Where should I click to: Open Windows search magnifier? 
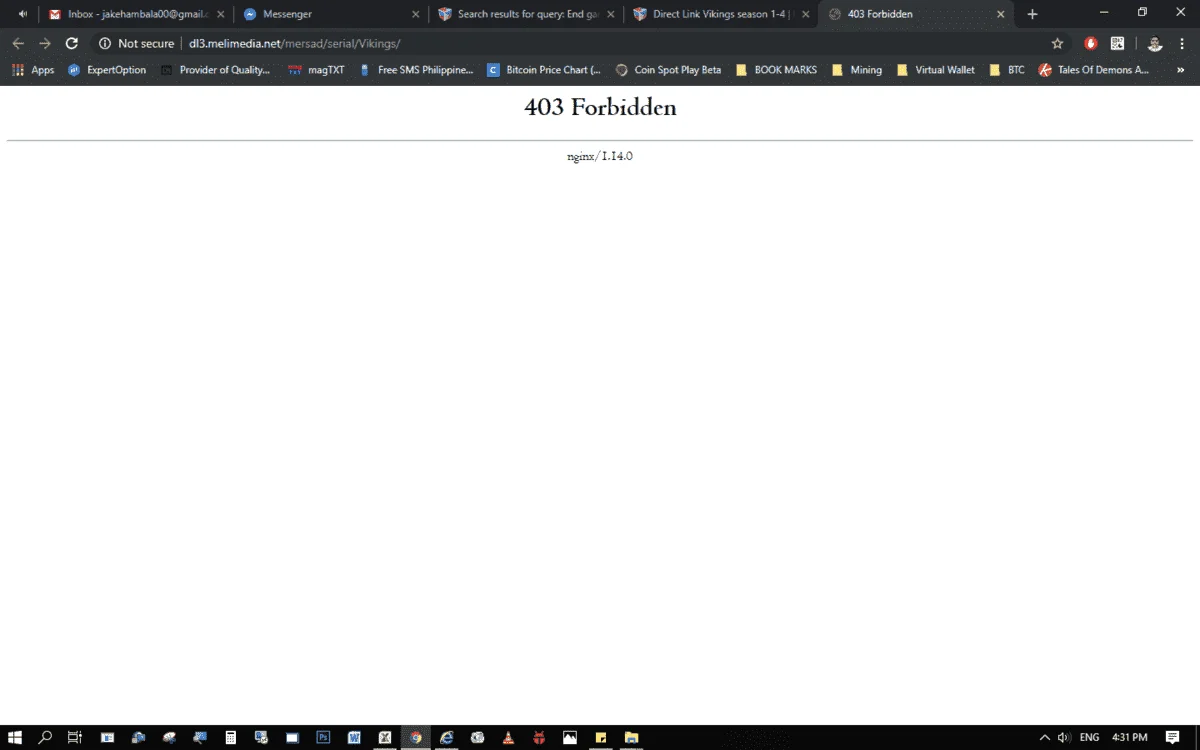tap(45, 738)
